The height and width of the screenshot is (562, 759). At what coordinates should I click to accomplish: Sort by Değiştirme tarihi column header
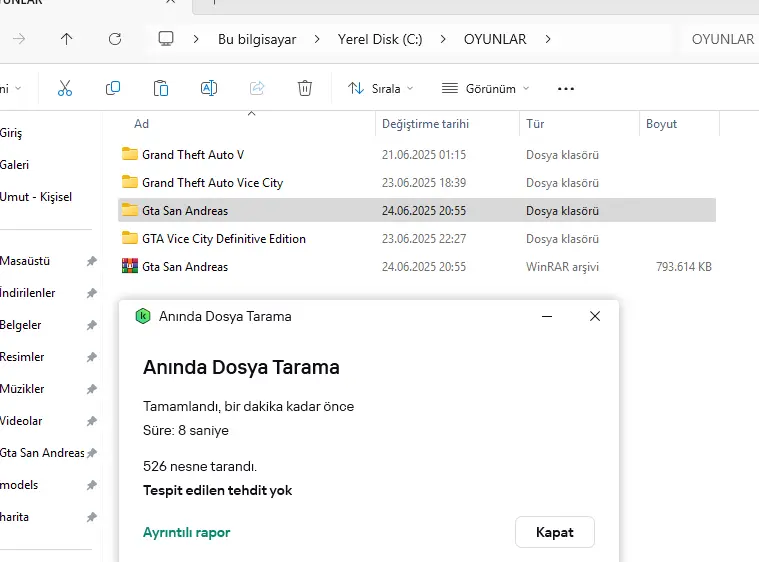coord(425,124)
